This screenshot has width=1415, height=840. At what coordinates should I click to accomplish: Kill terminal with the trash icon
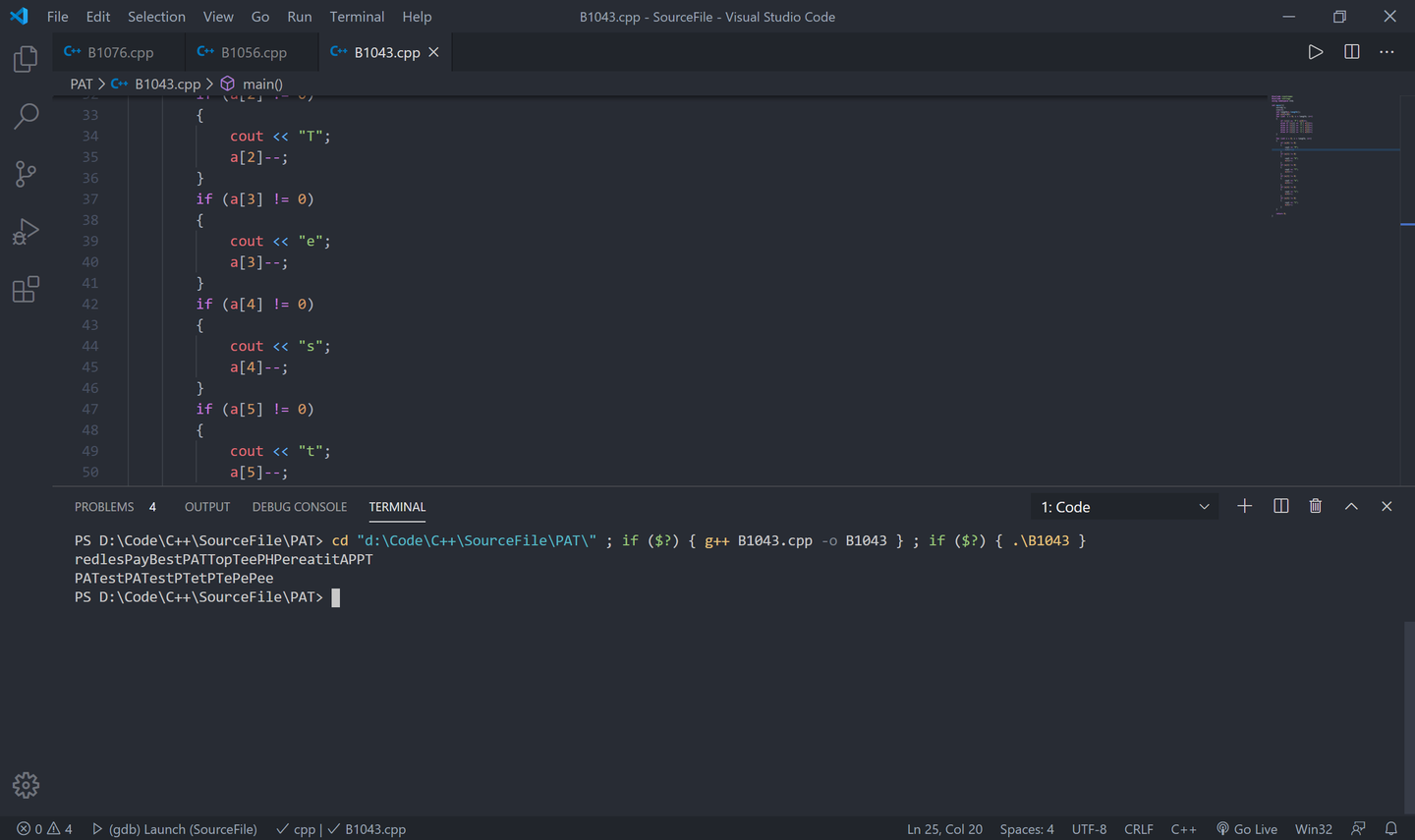[1316, 506]
